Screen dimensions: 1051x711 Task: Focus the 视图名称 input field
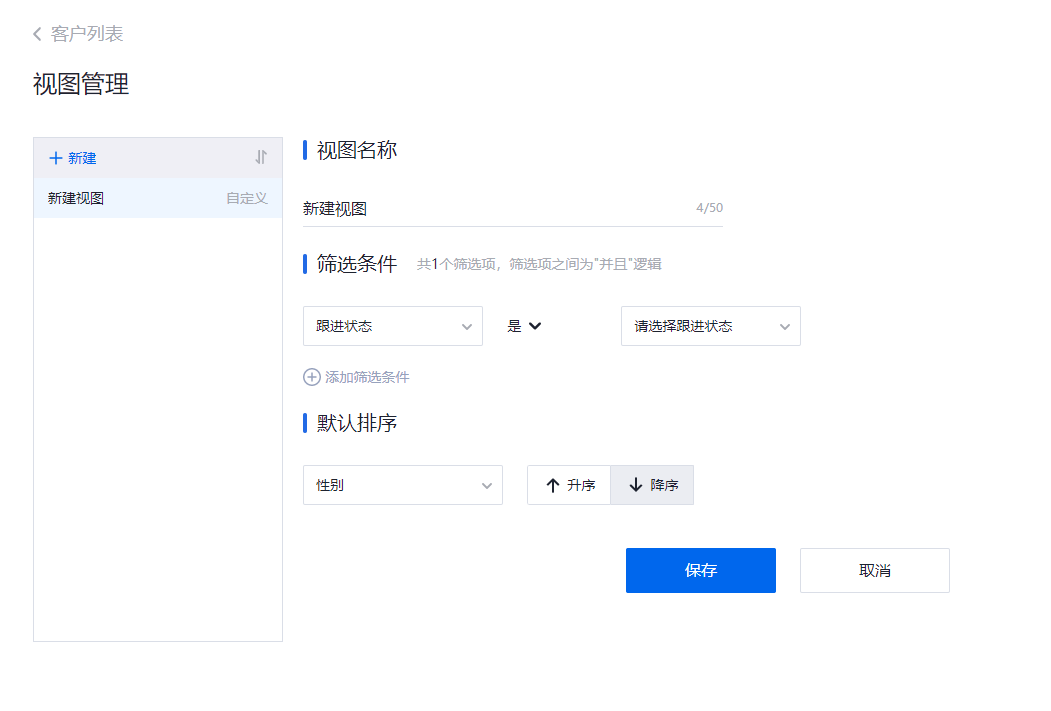point(512,209)
